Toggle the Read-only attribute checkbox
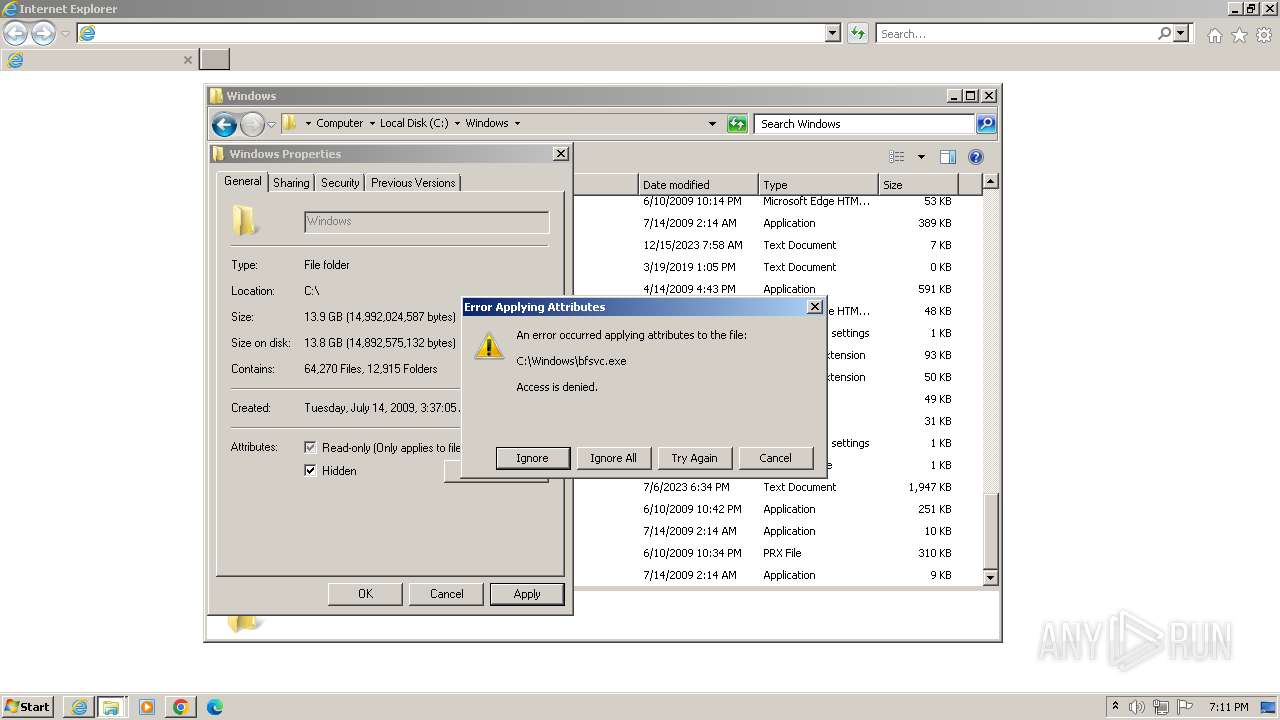The width and height of the screenshot is (1280, 720). pyautogui.click(x=310, y=448)
